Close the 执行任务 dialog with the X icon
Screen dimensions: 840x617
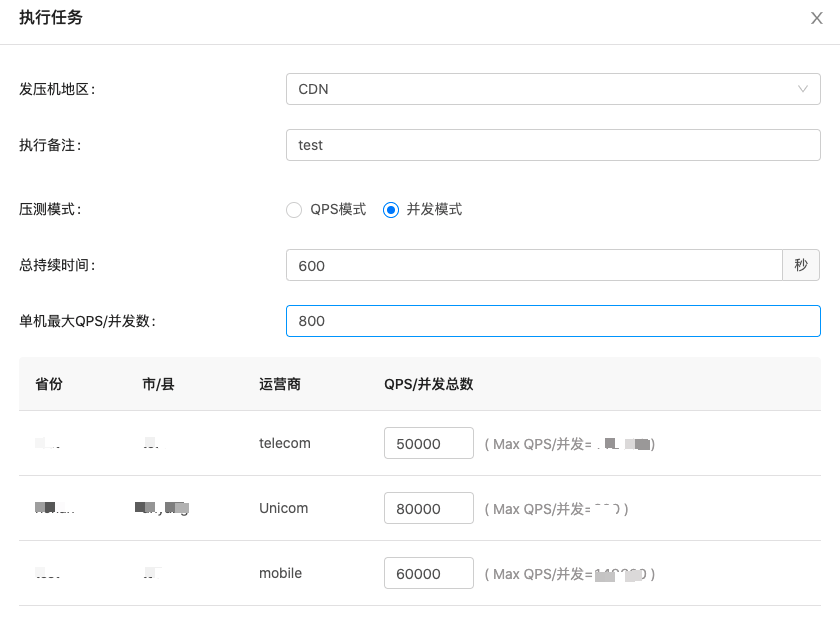(x=817, y=18)
